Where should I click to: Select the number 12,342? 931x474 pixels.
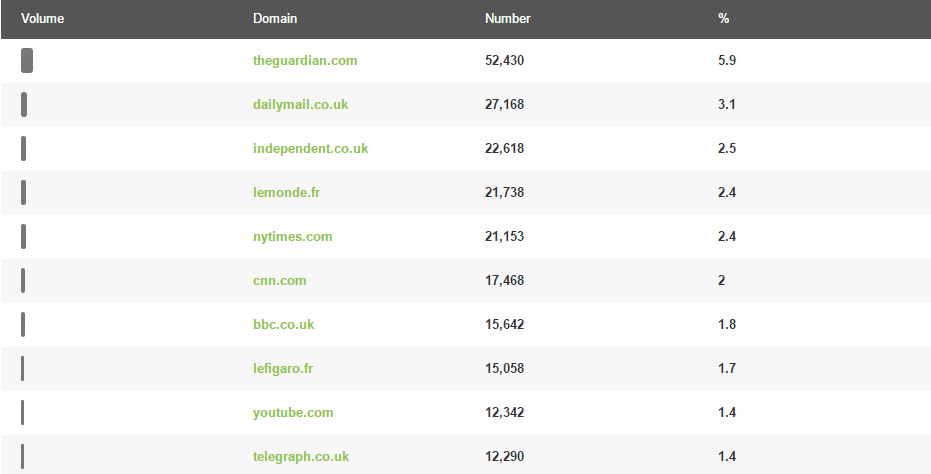[x=505, y=412]
